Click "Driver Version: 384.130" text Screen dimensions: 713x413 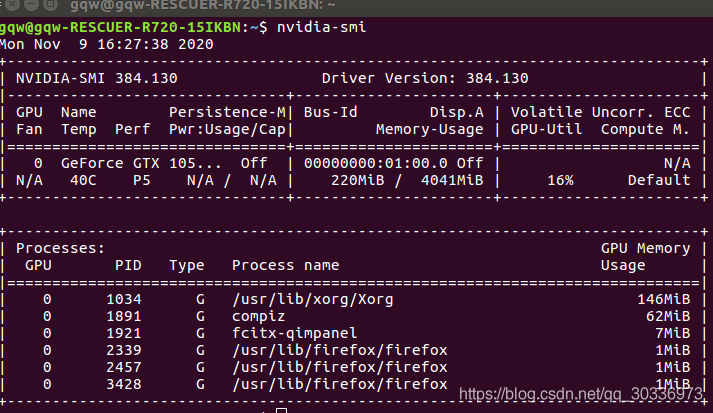(425, 78)
